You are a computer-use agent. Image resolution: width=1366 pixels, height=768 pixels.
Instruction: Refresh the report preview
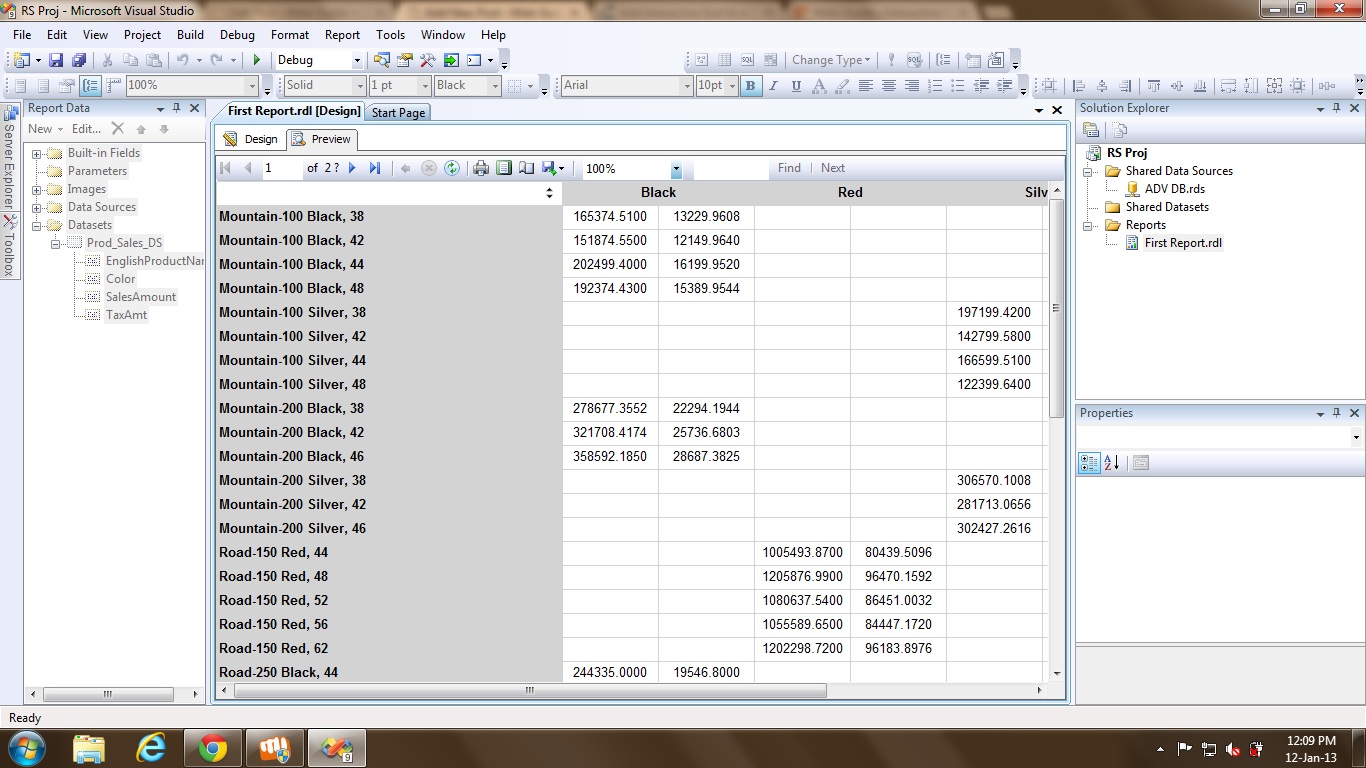point(452,168)
